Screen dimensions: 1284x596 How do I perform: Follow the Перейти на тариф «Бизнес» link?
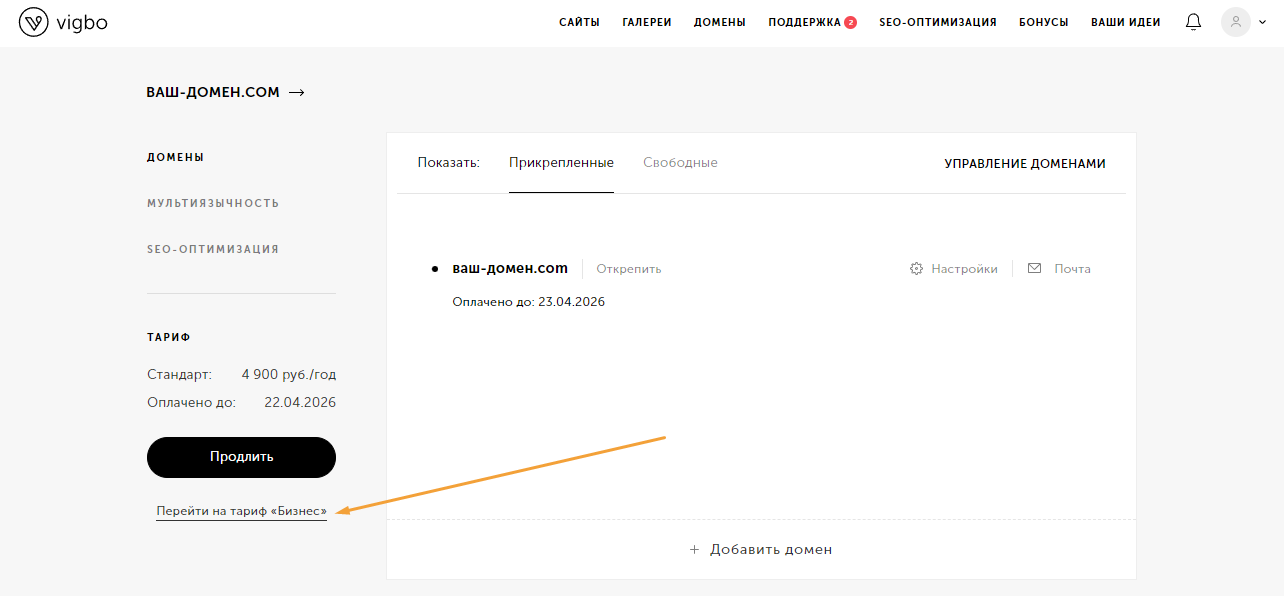pos(241,511)
